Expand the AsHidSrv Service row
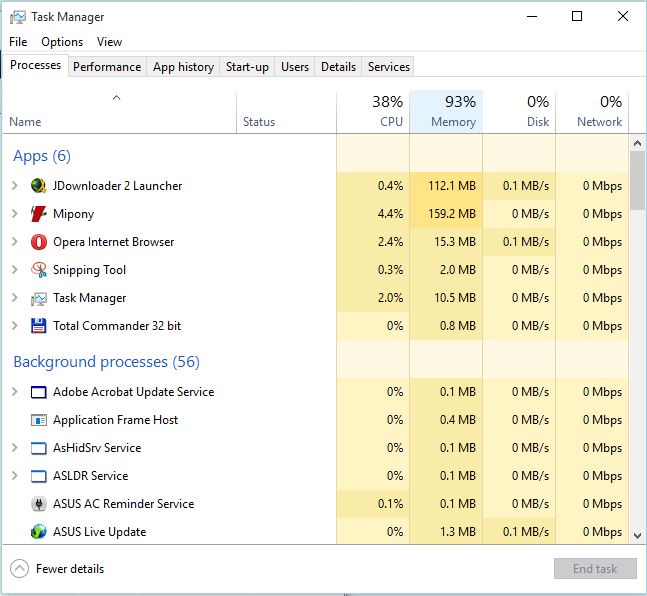 [x=14, y=448]
